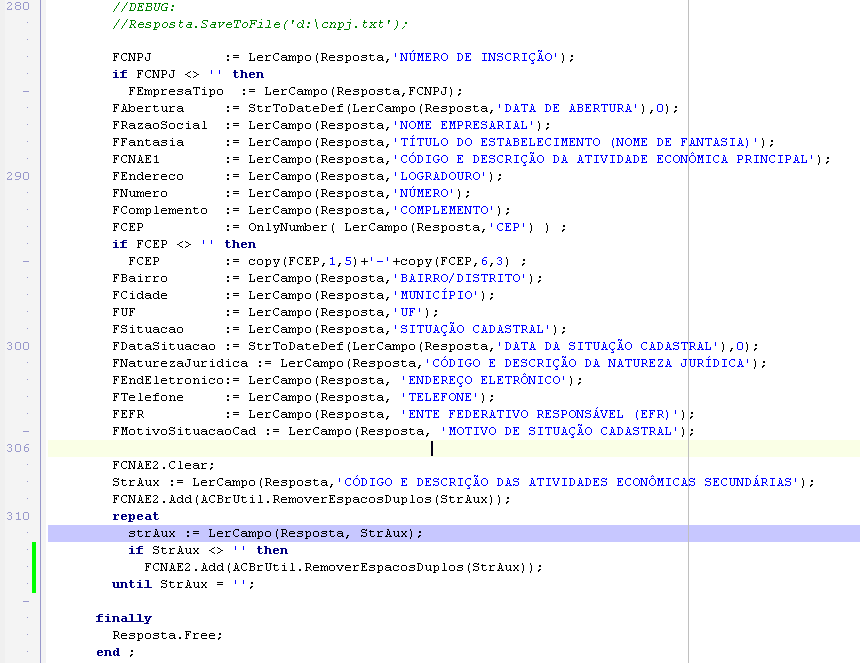The image size is (861, 663).
Task: Click the FComplemento identifier
Action: (160, 210)
